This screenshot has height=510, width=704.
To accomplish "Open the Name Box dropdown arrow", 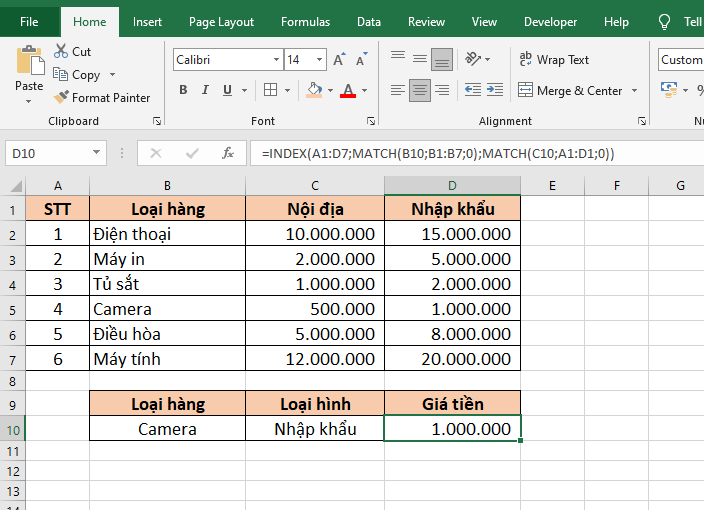I will click(97, 153).
